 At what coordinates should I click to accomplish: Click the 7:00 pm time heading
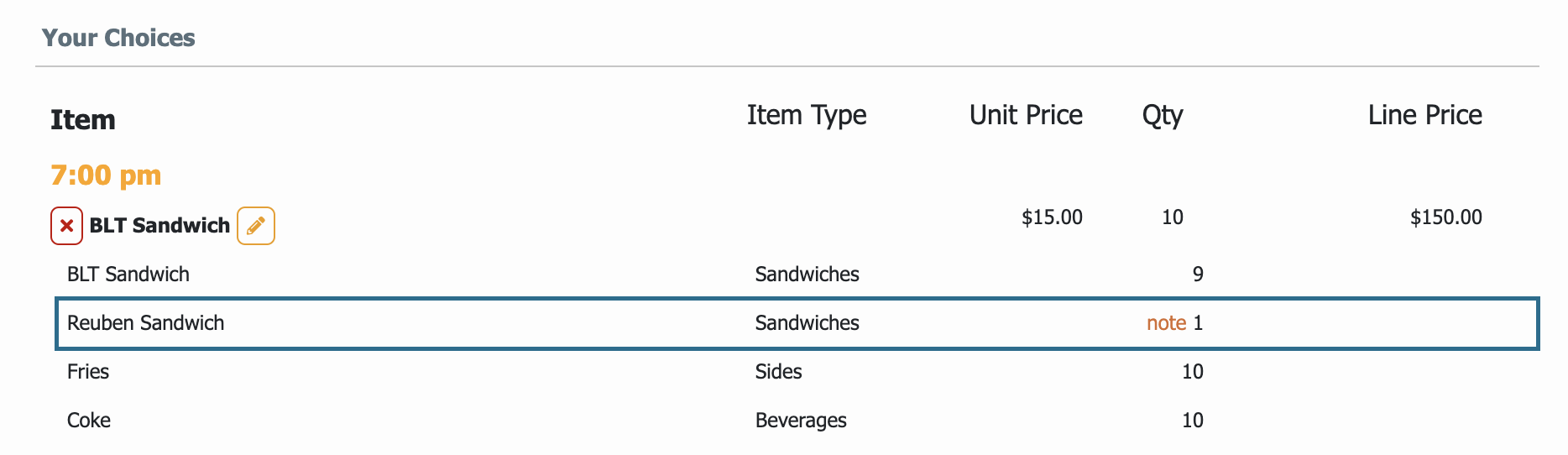pos(106,175)
